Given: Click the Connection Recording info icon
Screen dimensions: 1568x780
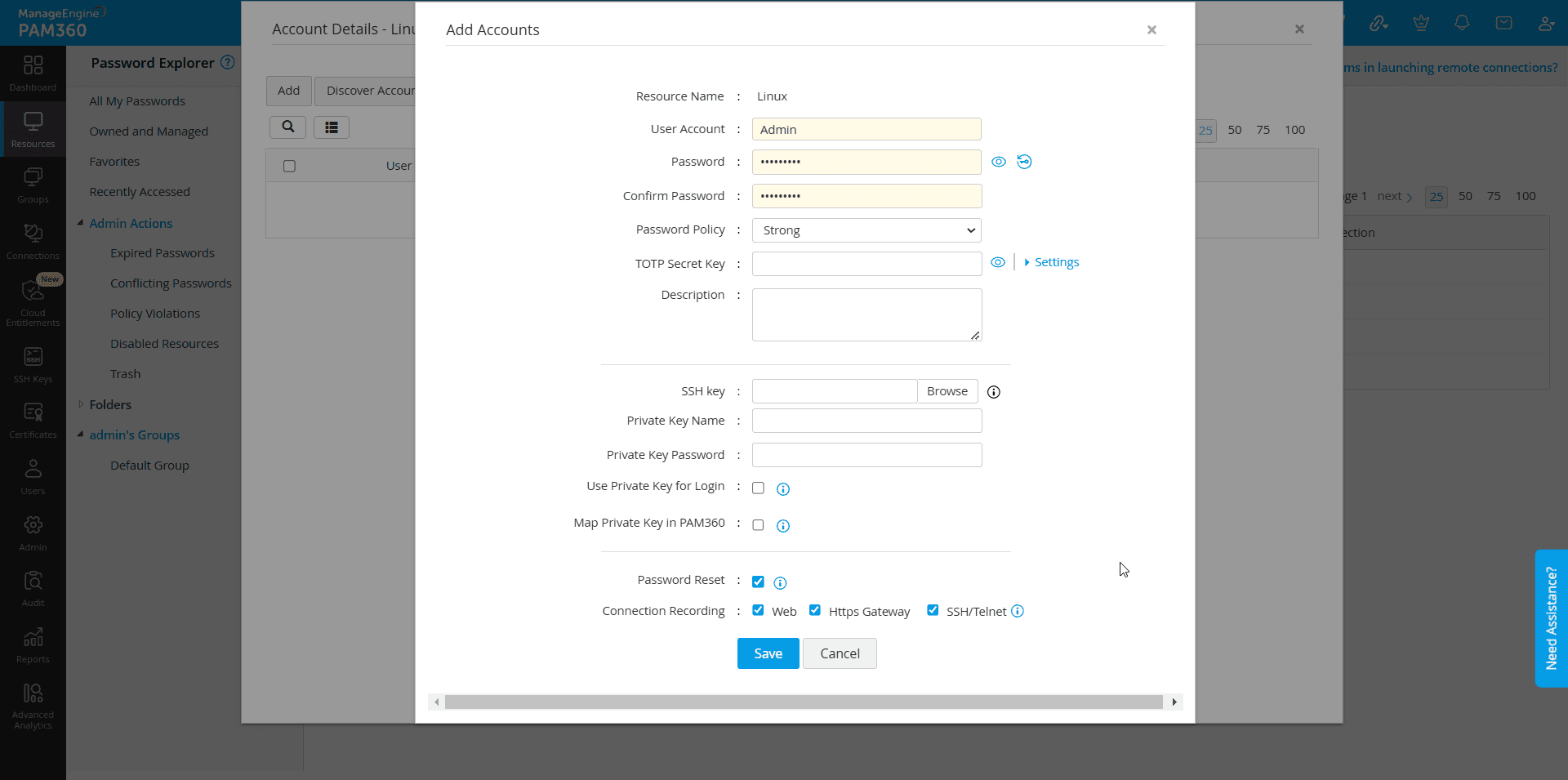Looking at the screenshot, I should 1018,611.
